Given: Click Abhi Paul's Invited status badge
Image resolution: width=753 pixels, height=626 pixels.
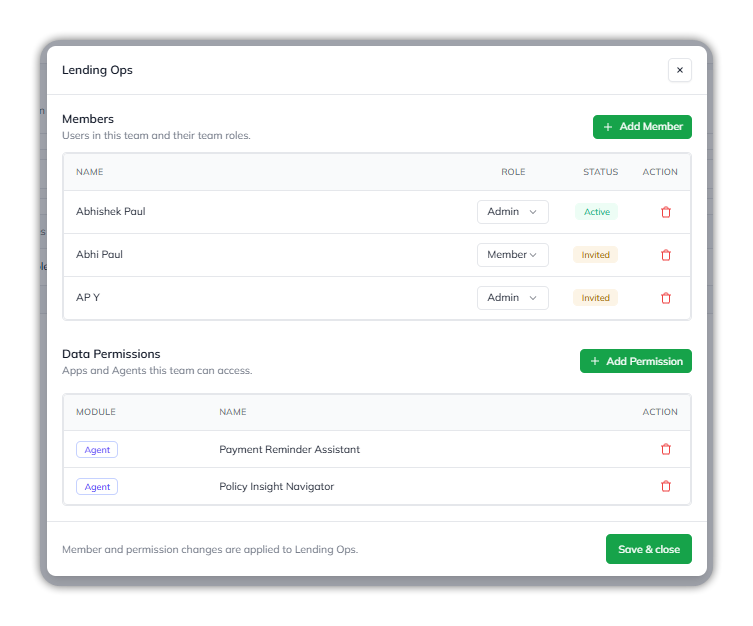Looking at the screenshot, I should click(595, 255).
